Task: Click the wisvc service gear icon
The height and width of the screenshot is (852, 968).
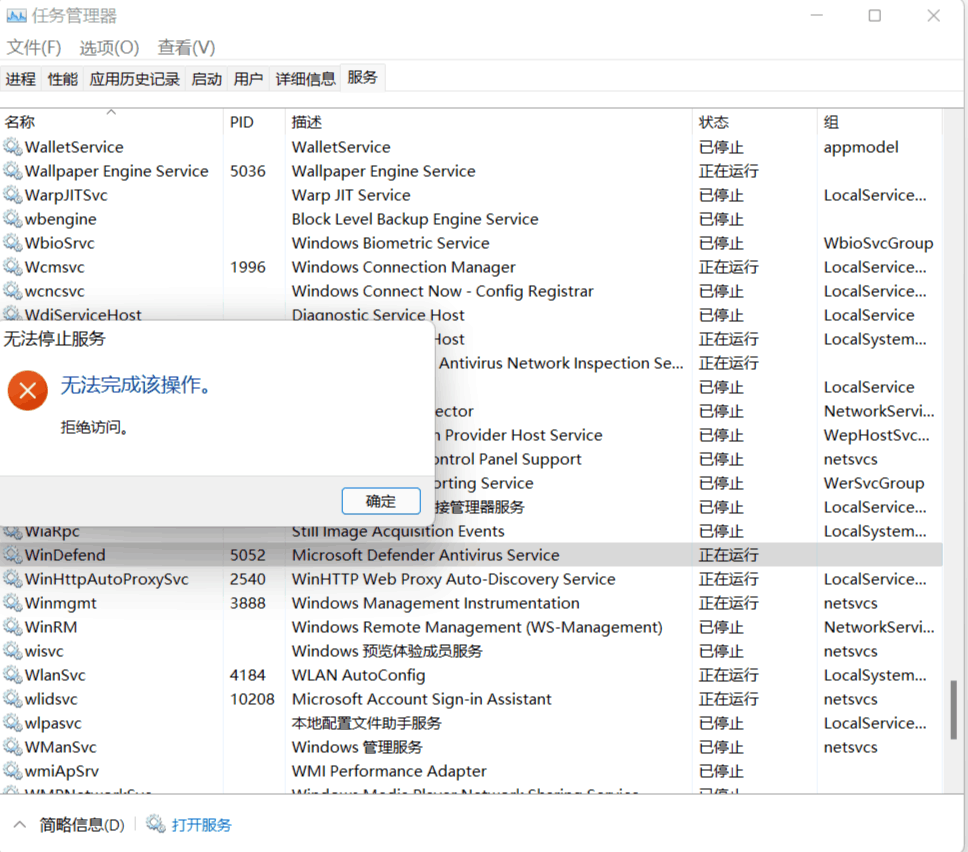Action: 13,651
